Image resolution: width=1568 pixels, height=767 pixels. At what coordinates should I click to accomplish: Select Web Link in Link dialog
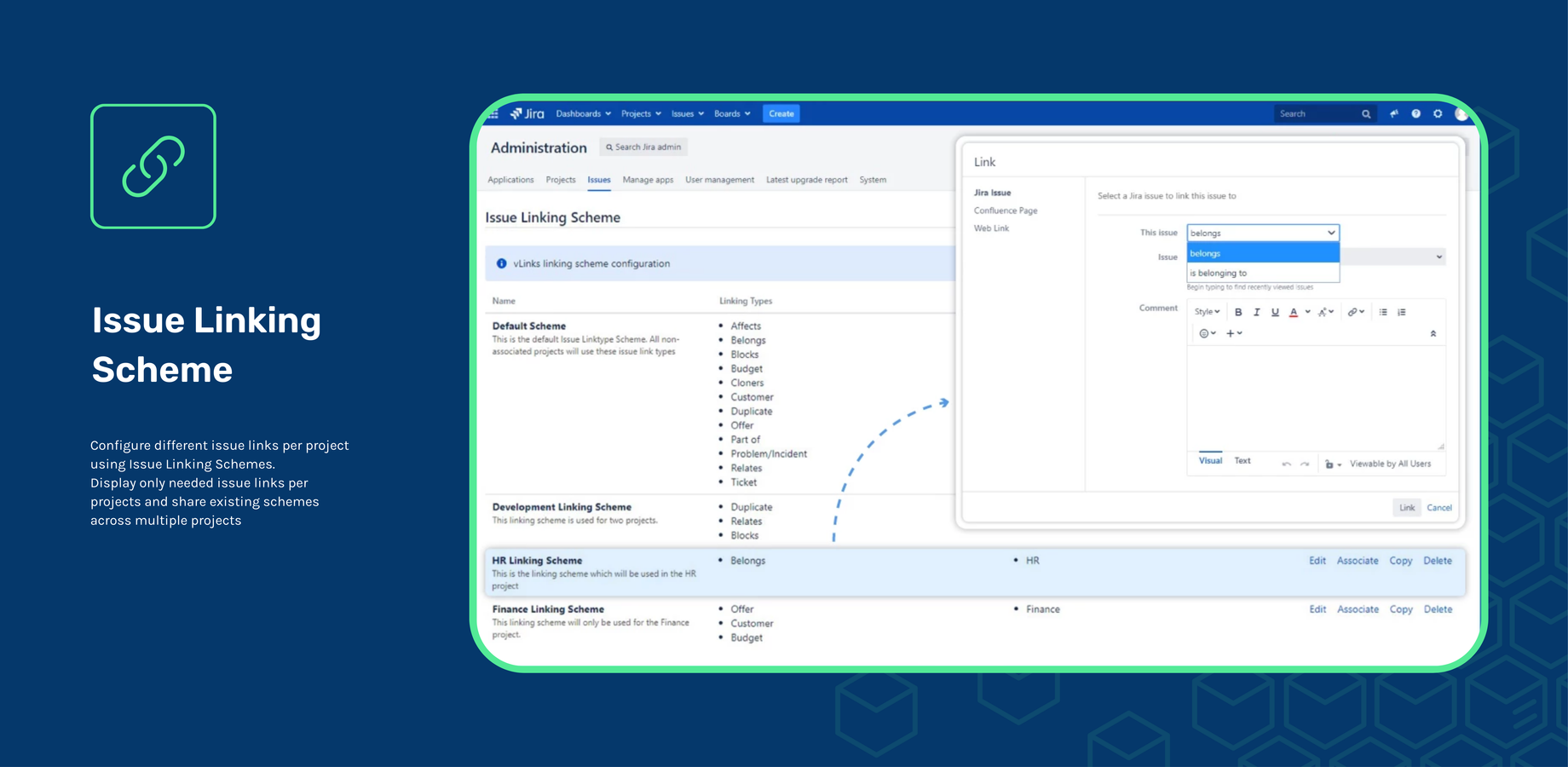click(991, 228)
